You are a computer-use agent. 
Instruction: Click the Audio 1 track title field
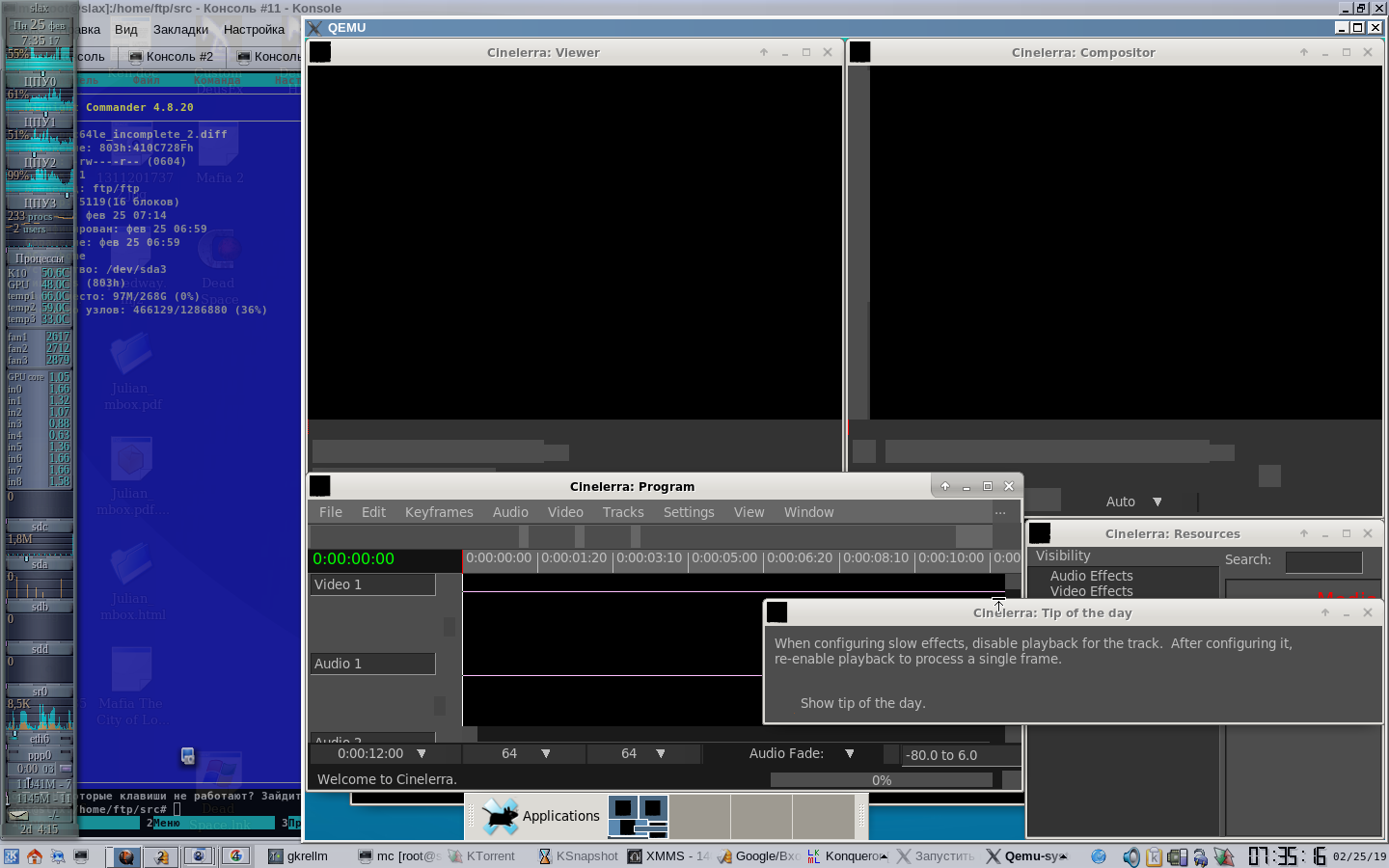[372, 664]
